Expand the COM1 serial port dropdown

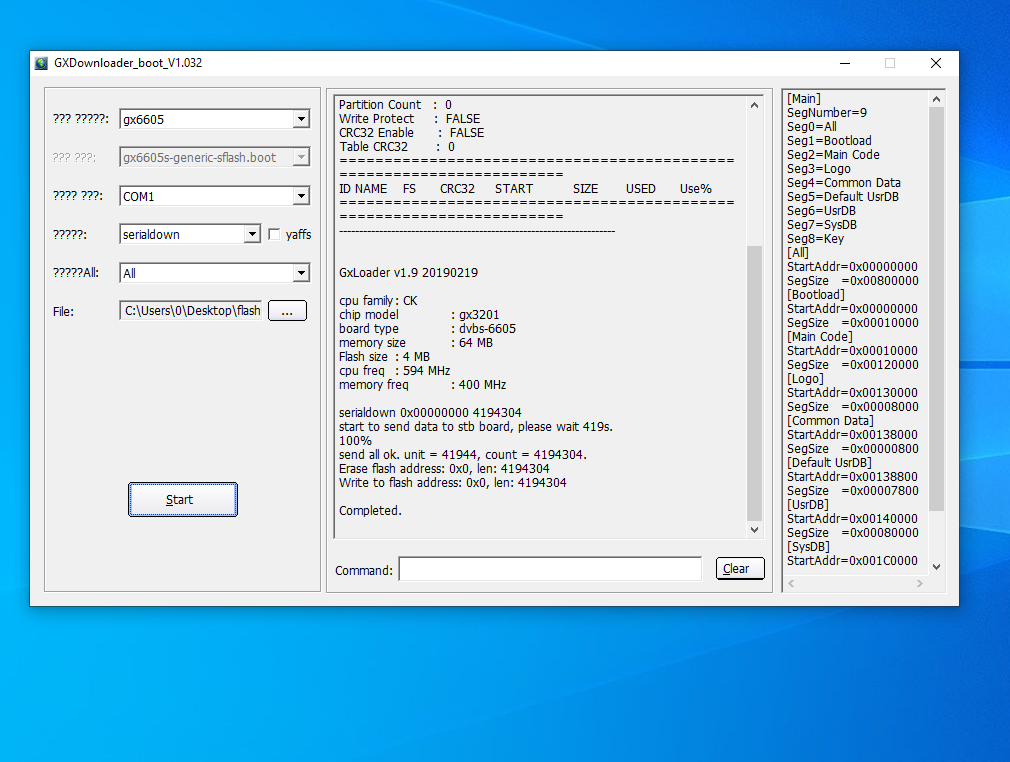[x=301, y=196]
